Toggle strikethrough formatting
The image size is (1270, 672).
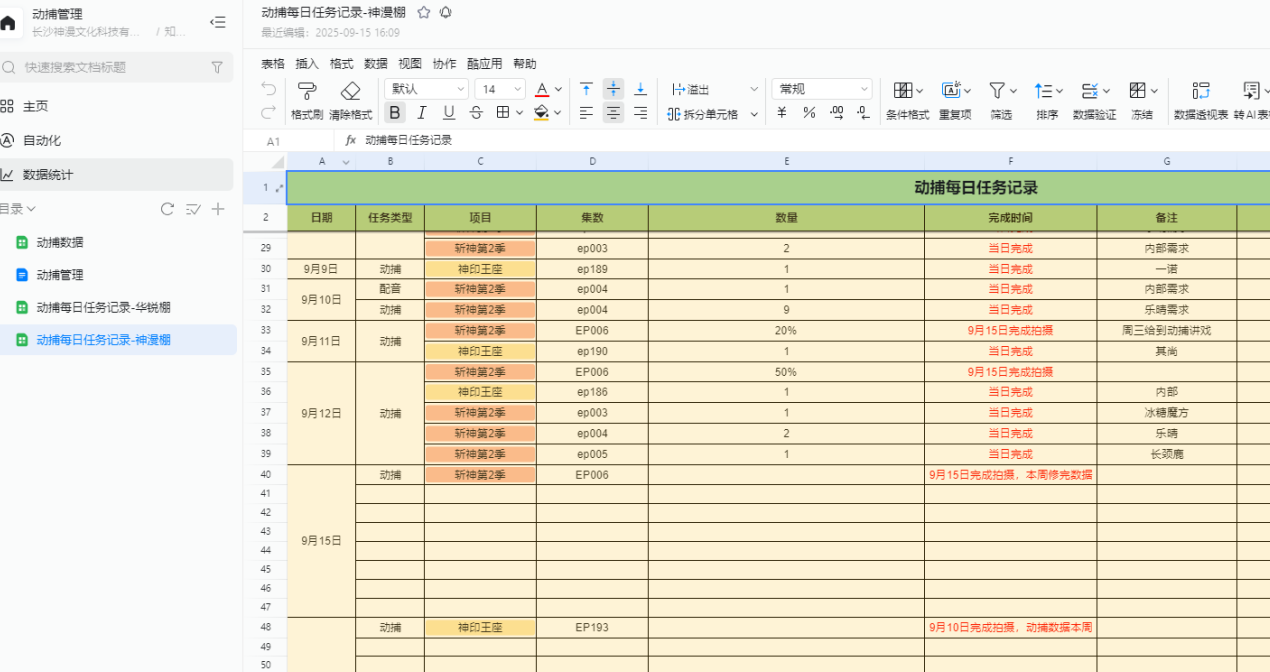click(x=476, y=113)
